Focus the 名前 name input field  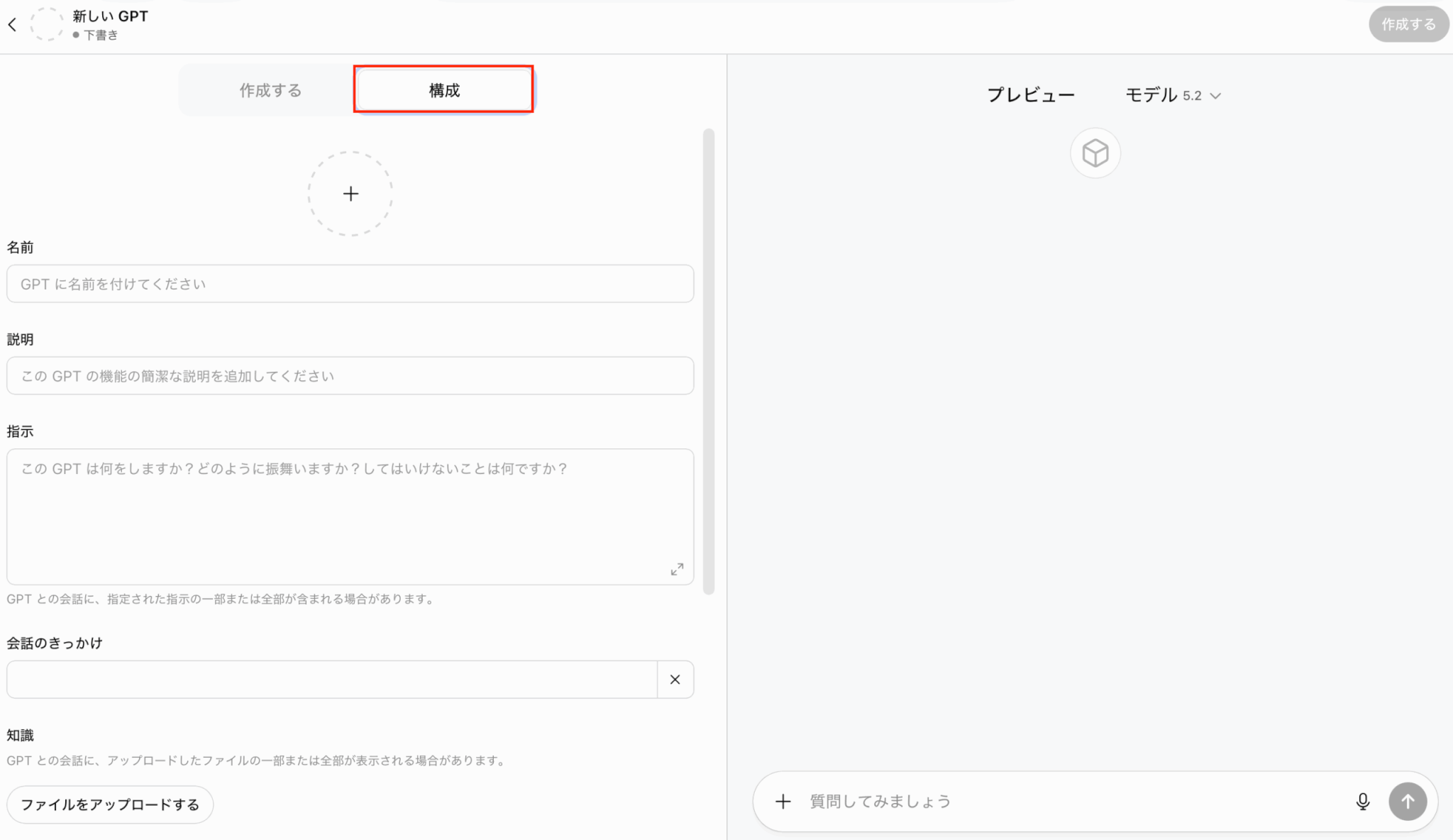coord(350,284)
